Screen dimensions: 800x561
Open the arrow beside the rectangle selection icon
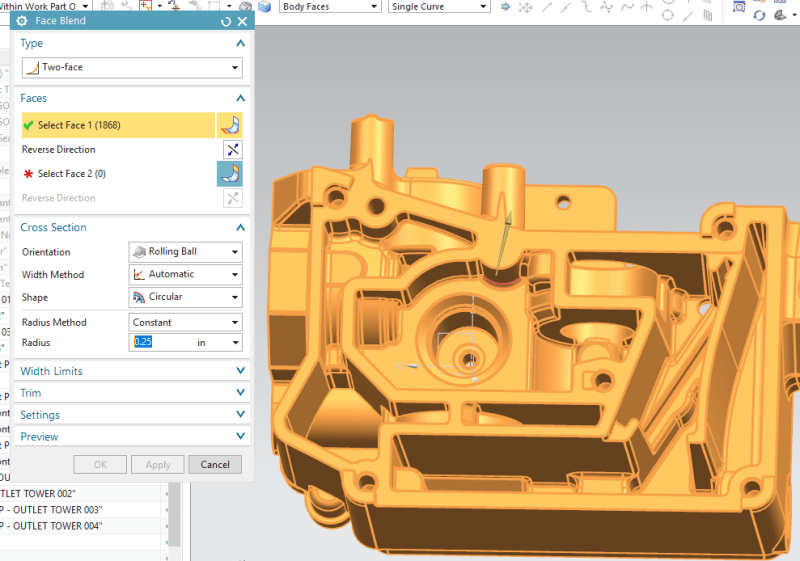(x=229, y=7)
